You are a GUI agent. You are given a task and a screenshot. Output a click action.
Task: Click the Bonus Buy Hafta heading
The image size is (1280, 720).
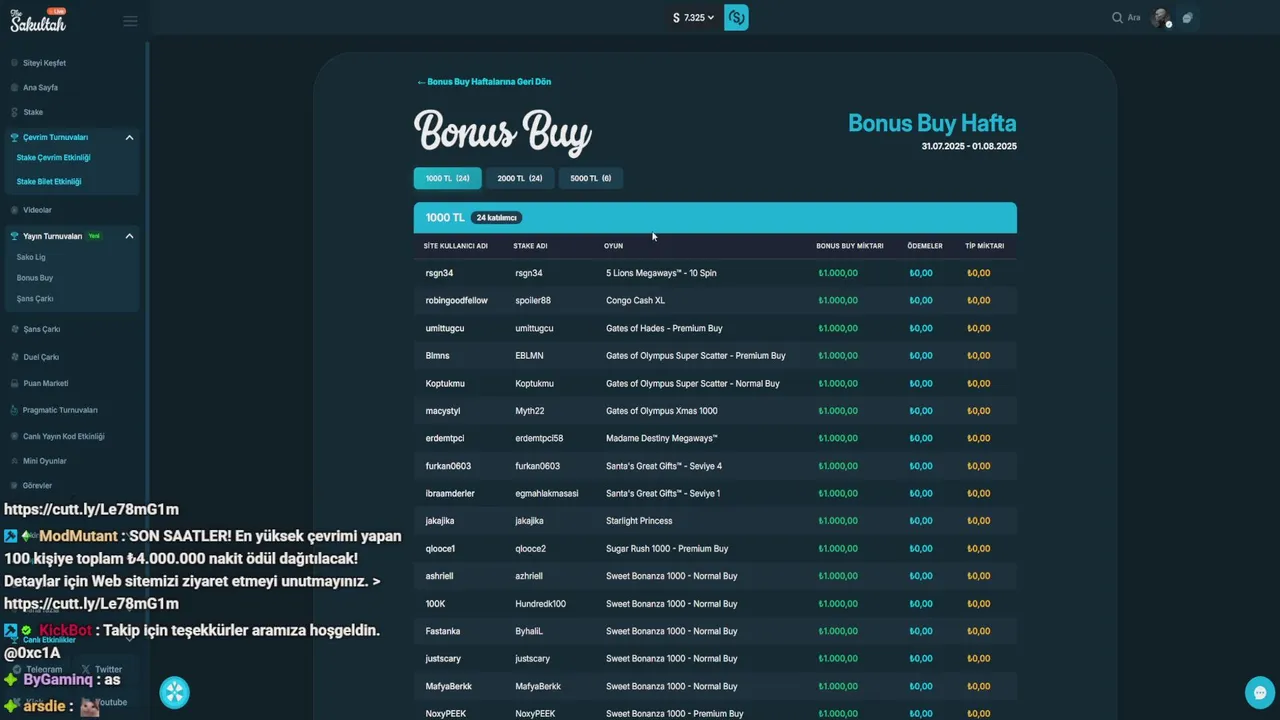[932, 123]
